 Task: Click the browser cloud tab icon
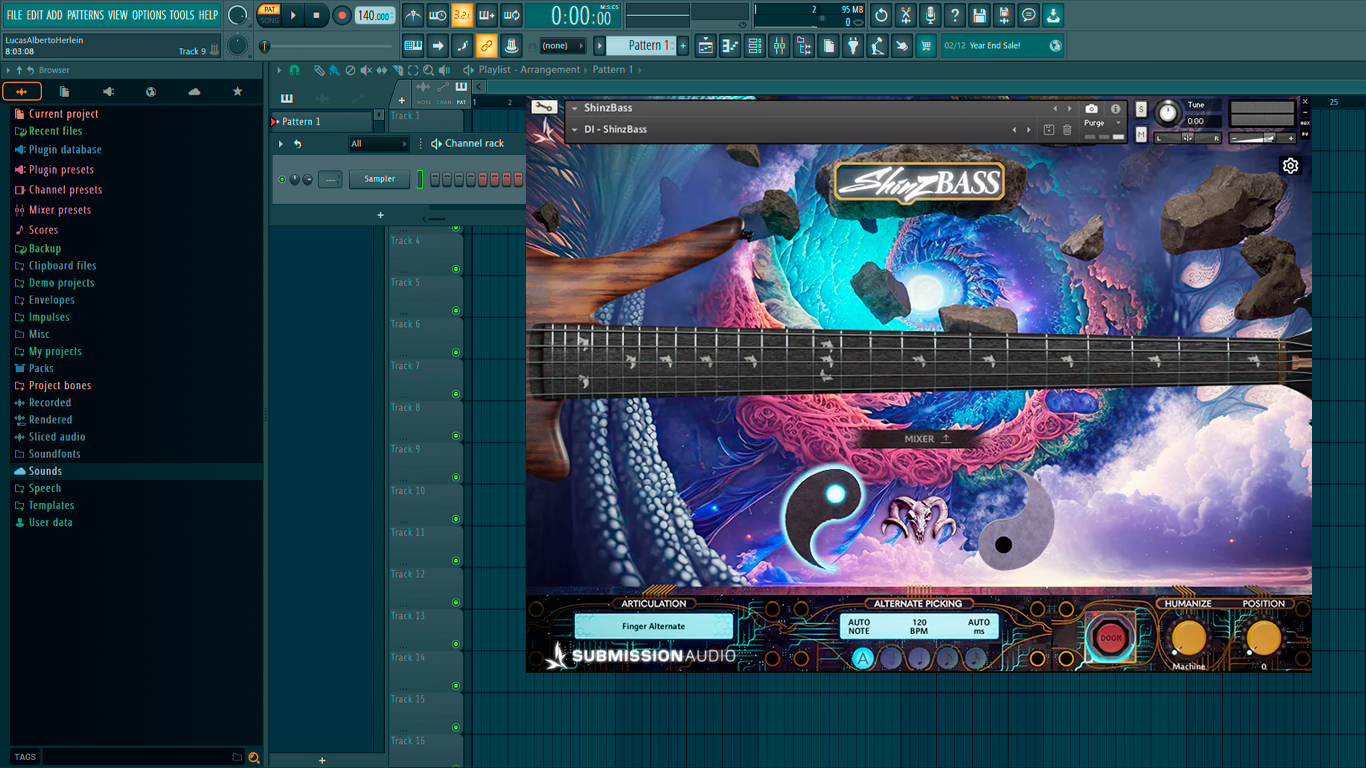click(x=194, y=91)
